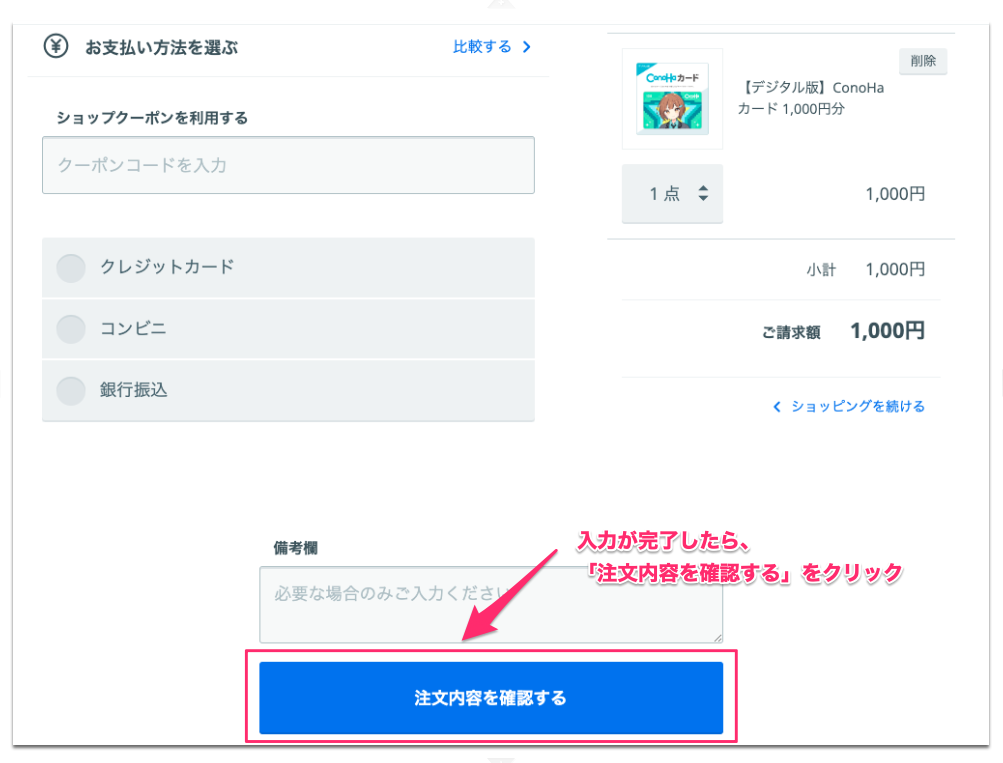Choose コンビニ as the payment method

[71, 329]
